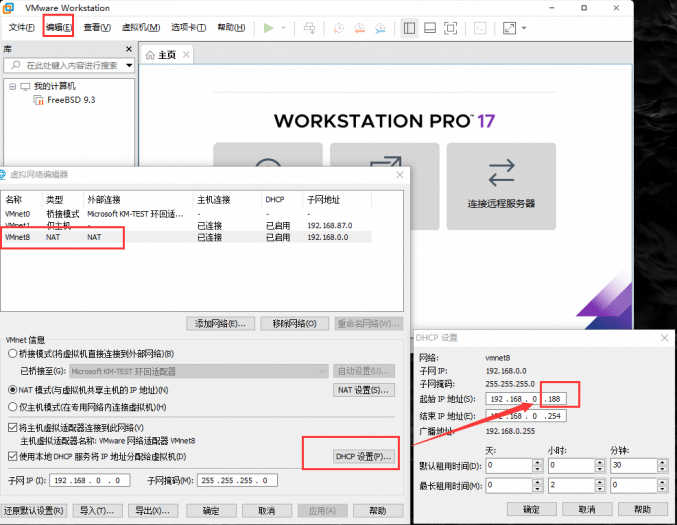Image resolution: width=677 pixels, height=525 pixels.
Task: Click the Send Ctrl+Alt+Del toolbar icon
Action: (x=309, y=28)
